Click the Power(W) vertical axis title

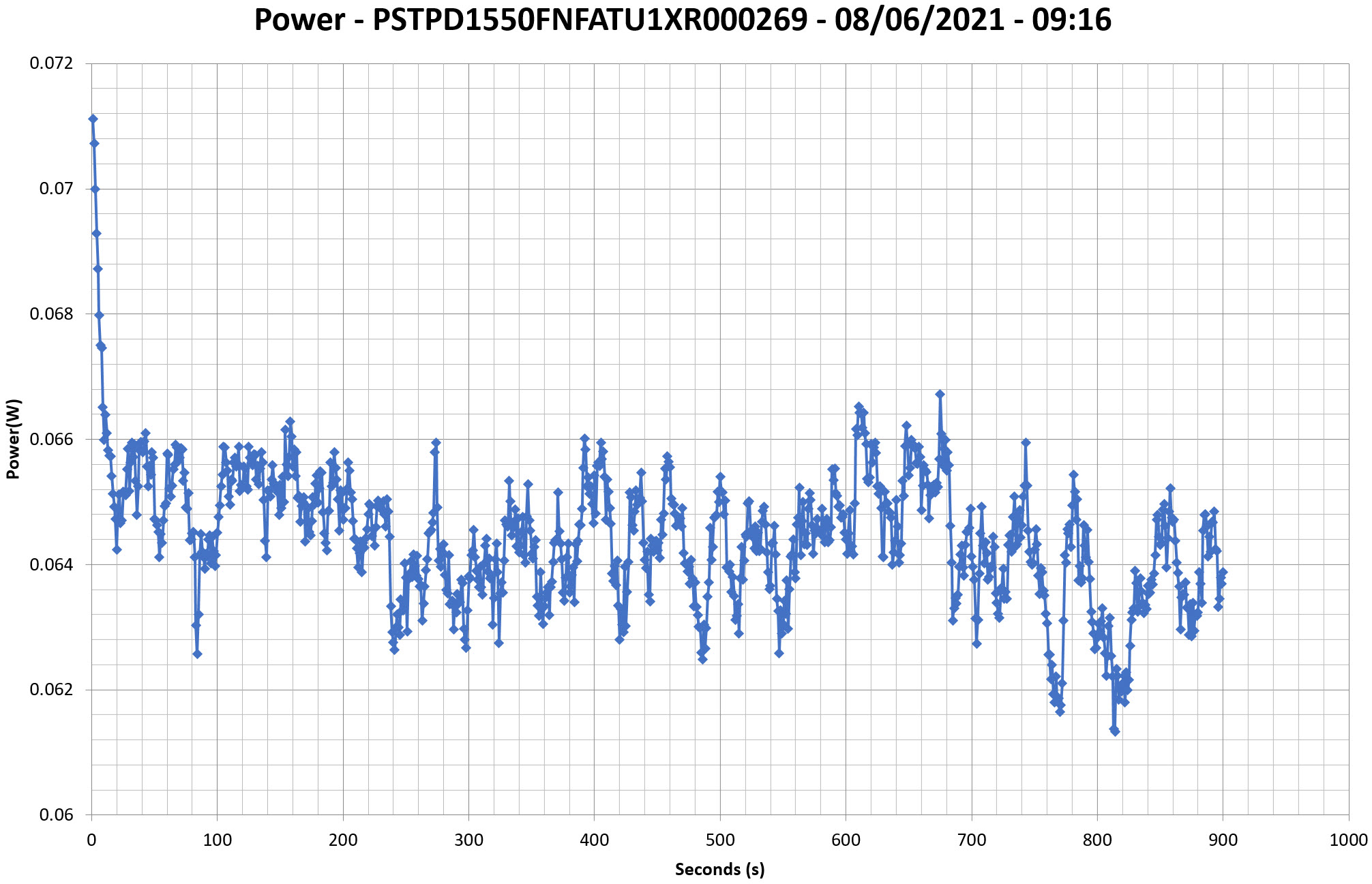click(x=13, y=439)
